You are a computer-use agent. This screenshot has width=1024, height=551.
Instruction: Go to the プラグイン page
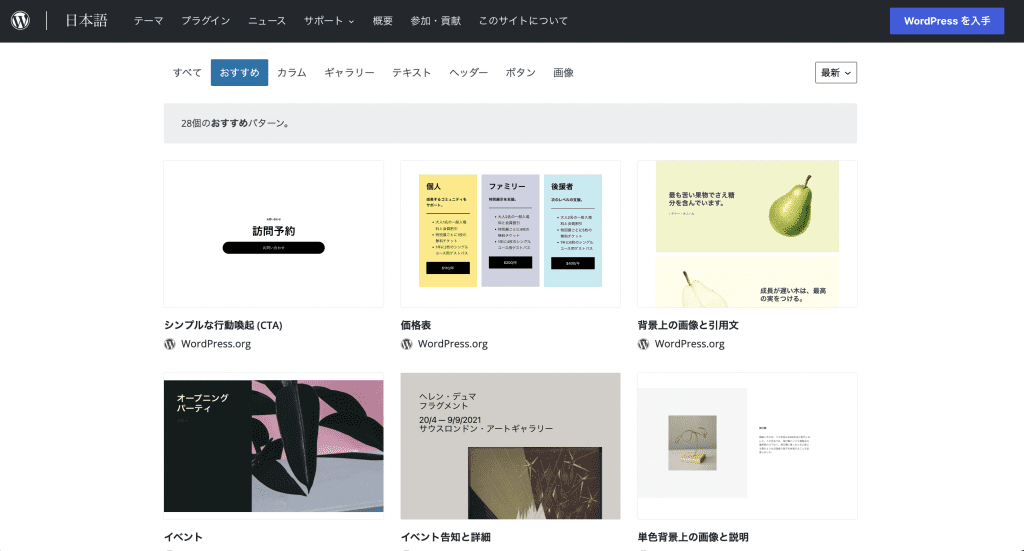click(x=205, y=21)
